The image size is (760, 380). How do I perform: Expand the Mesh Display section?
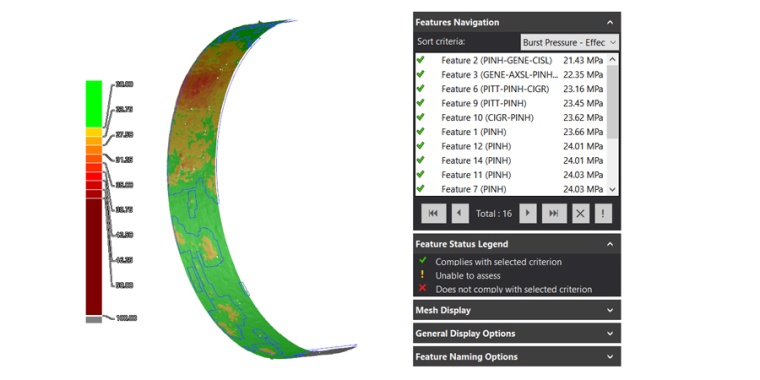point(517,310)
